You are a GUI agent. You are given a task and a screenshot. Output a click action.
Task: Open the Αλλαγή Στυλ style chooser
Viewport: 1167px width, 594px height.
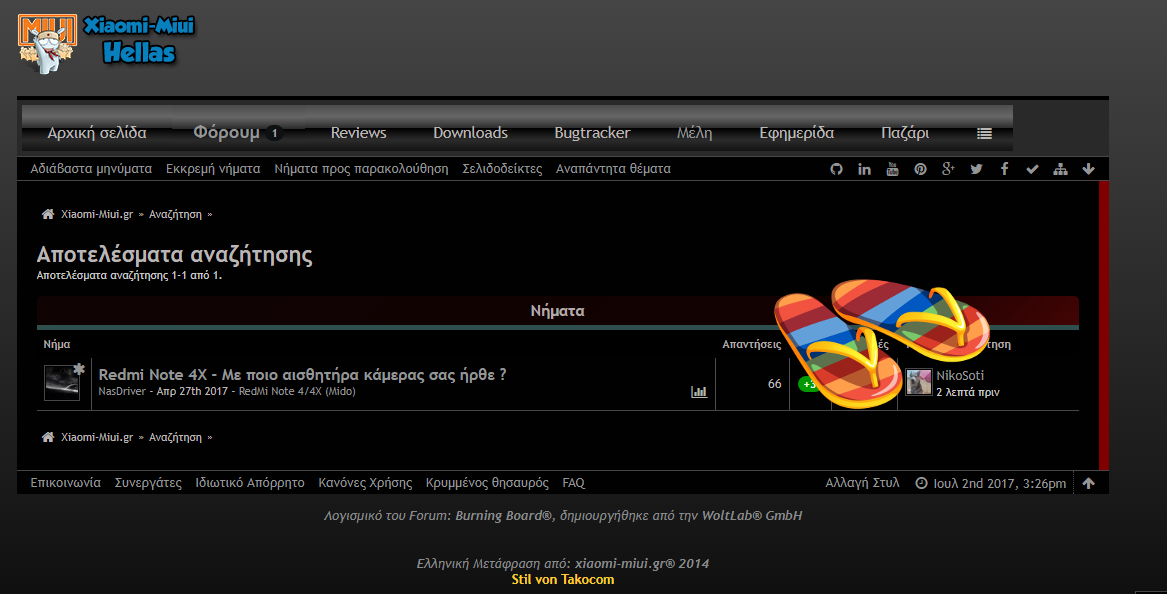click(862, 483)
